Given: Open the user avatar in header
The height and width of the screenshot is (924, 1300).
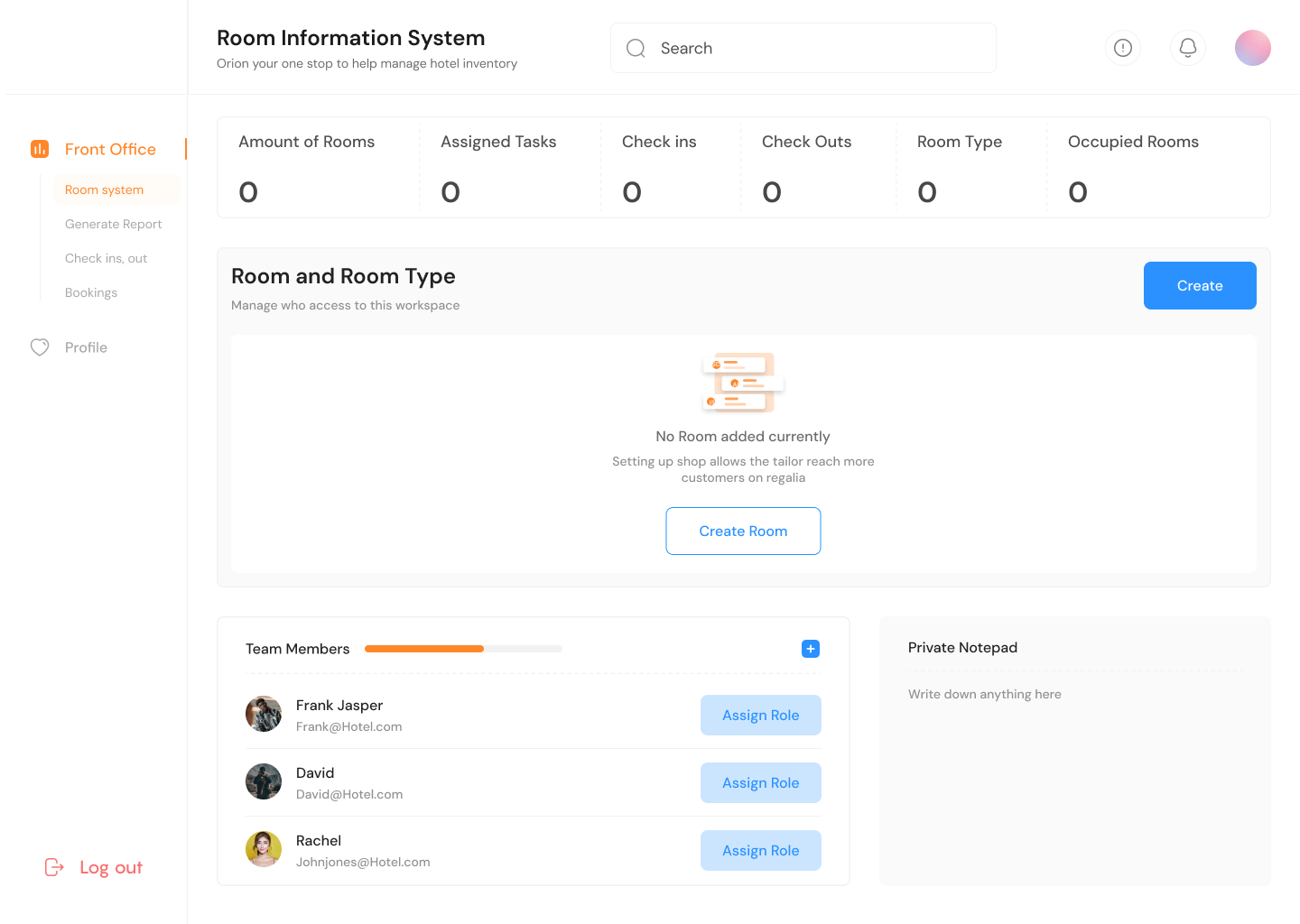Looking at the screenshot, I should (x=1253, y=48).
